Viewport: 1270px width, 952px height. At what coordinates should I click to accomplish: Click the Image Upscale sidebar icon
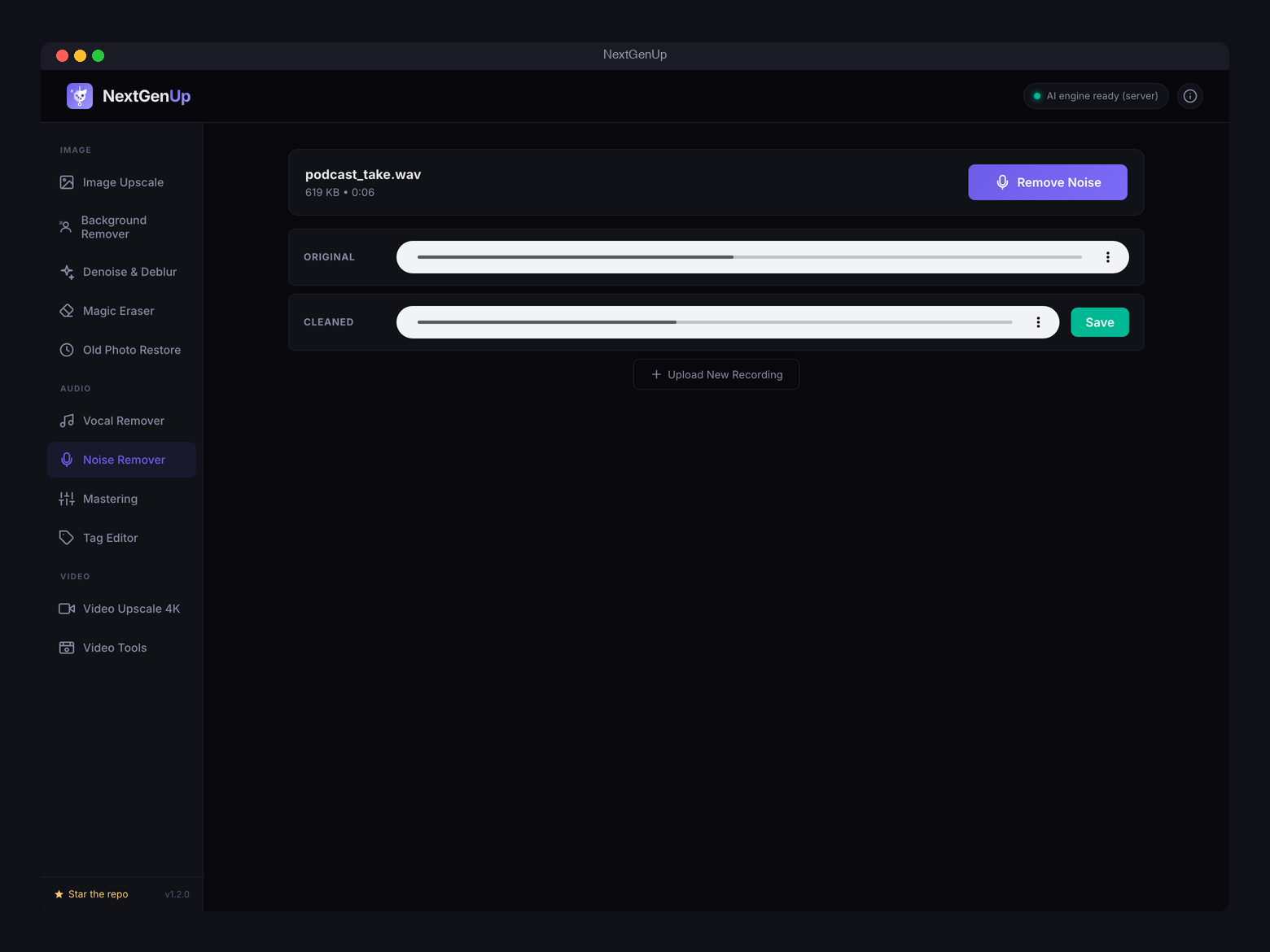coord(67,182)
